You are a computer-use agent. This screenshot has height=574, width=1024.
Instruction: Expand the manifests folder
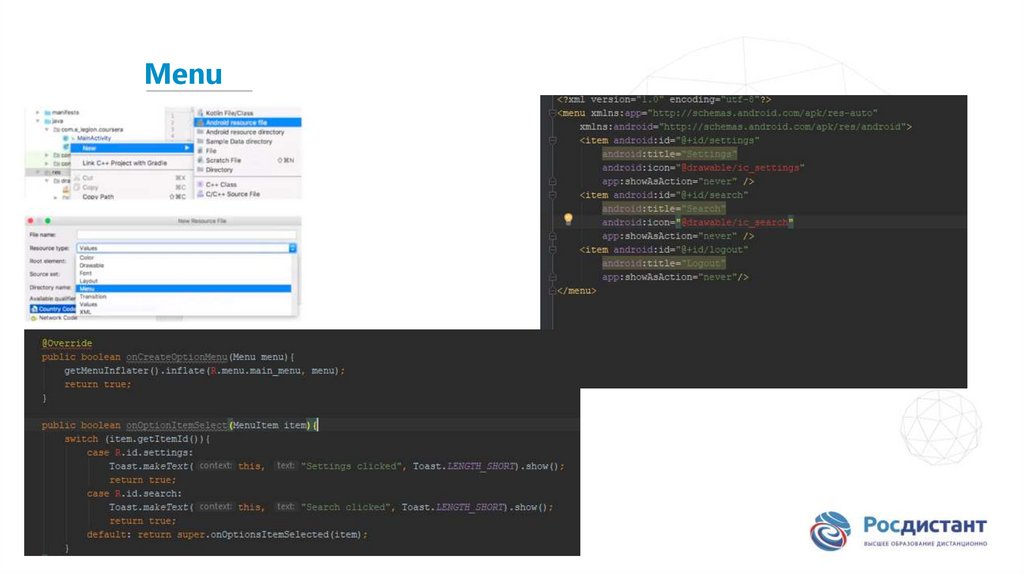click(36, 113)
